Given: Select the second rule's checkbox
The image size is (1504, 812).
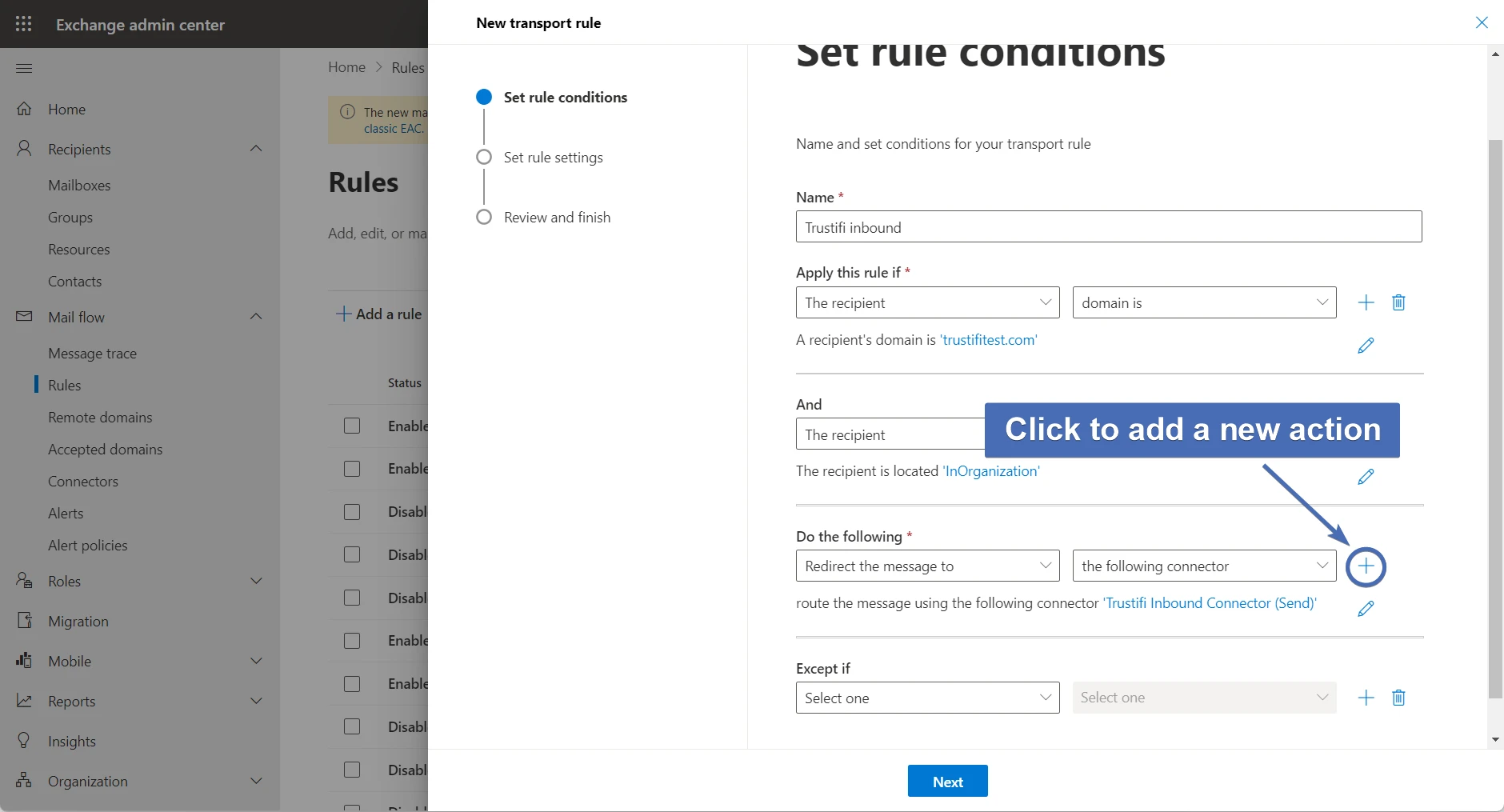Looking at the screenshot, I should click(352, 469).
